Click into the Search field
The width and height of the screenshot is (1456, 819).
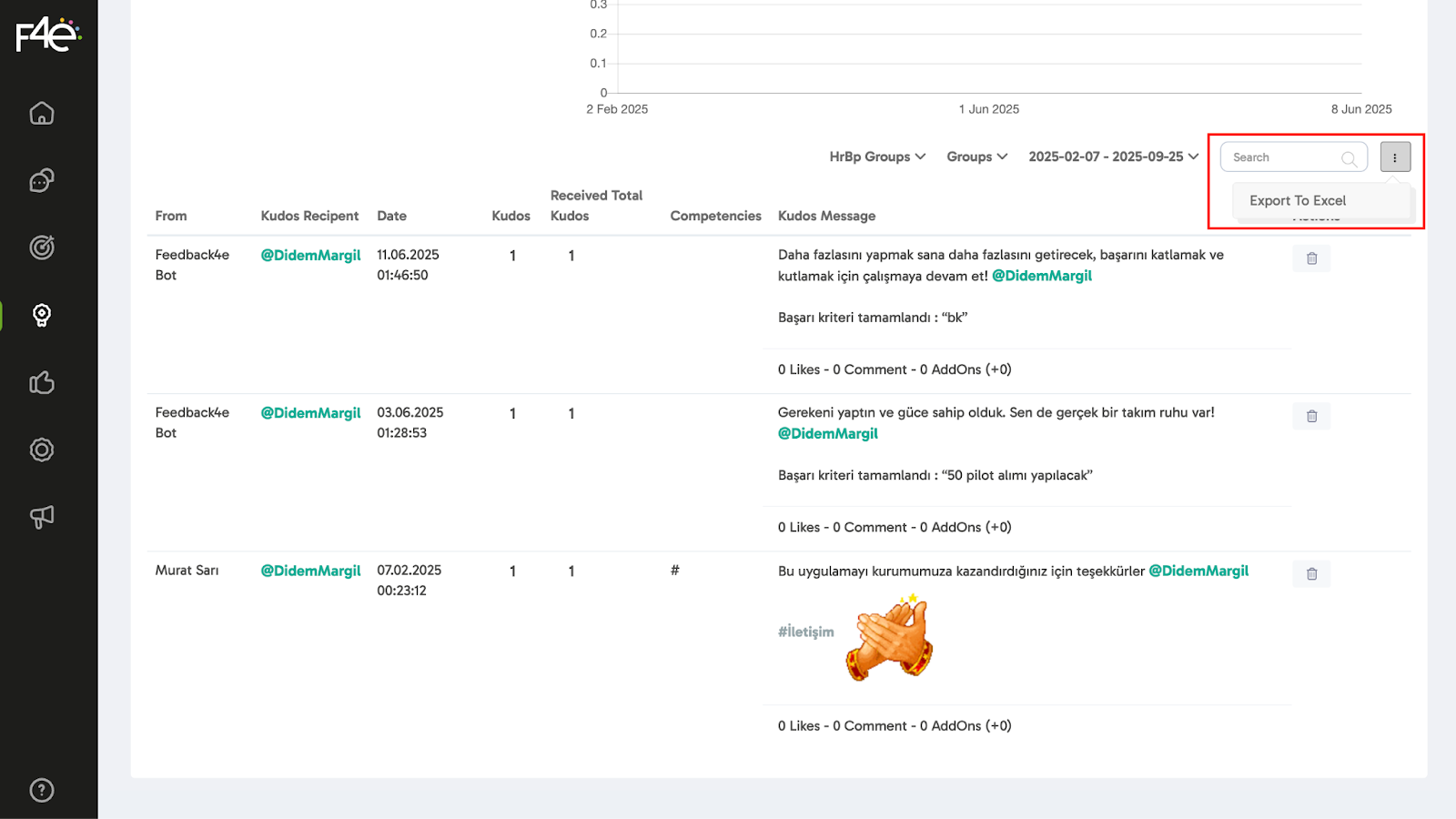coord(1283,157)
